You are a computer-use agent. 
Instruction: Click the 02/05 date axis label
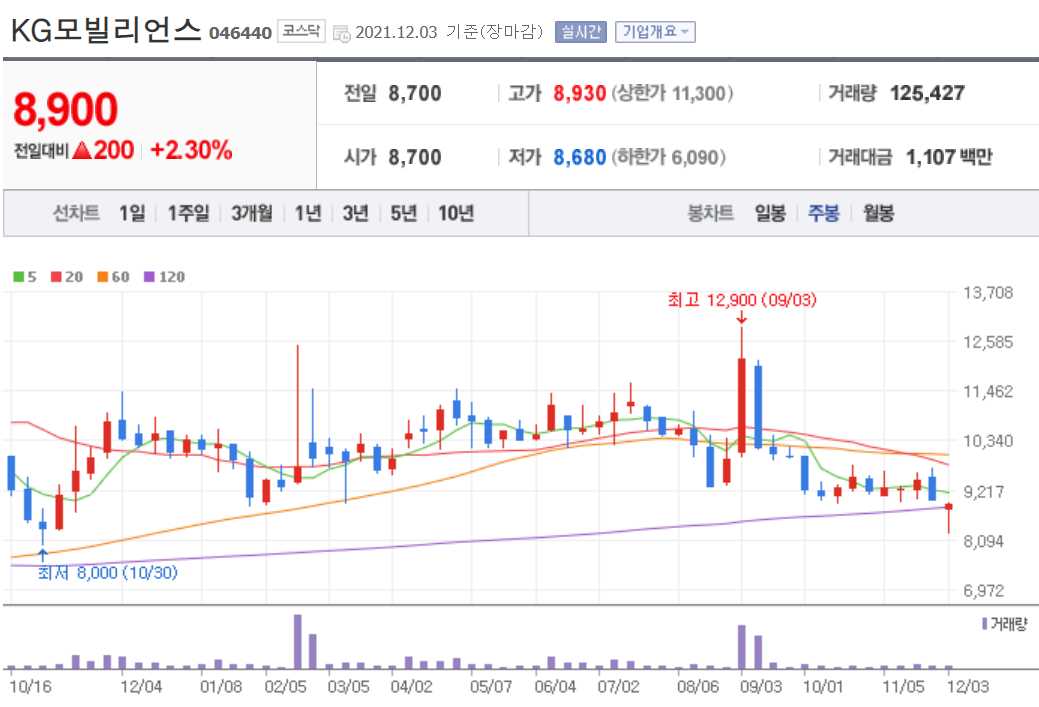pyautogui.click(x=285, y=686)
